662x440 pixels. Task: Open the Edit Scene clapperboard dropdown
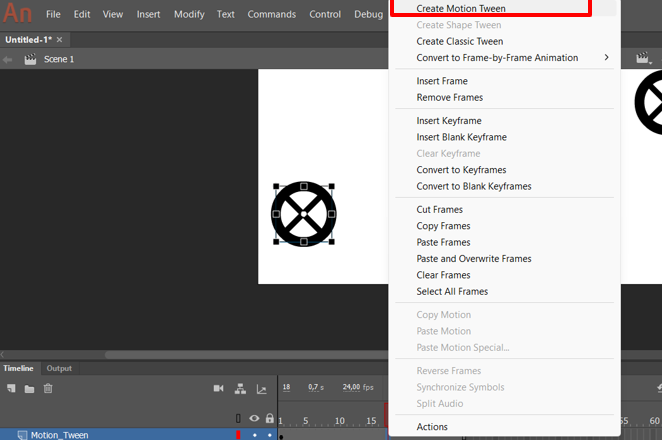point(643,58)
